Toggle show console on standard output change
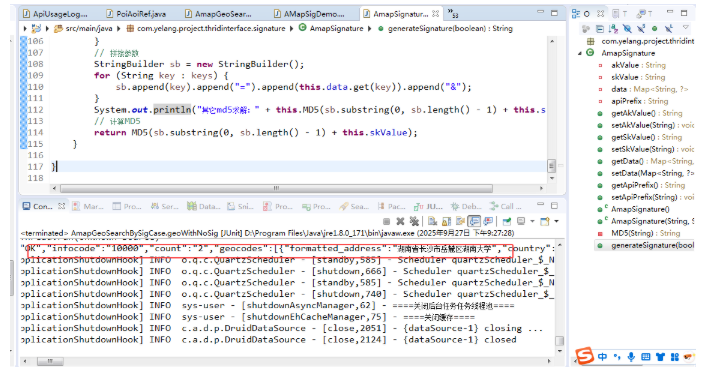705x371 pixels. pos(474,221)
